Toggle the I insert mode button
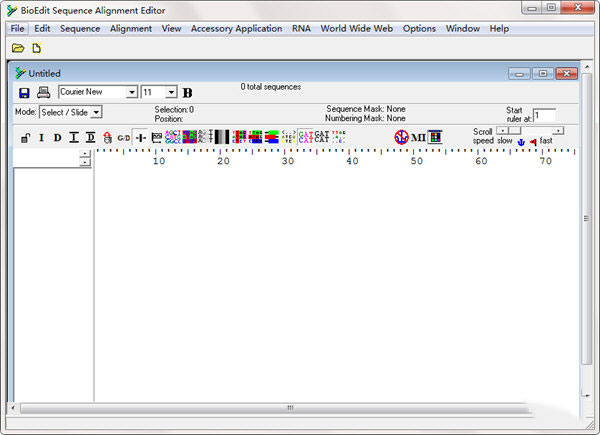600x435 pixels. (41, 138)
